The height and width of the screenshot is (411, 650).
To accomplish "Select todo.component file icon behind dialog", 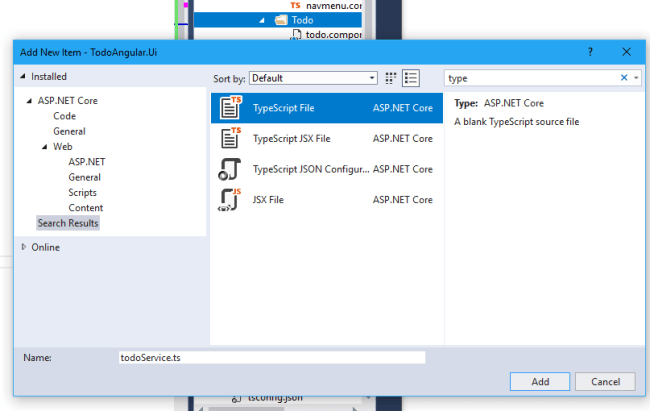I will pyautogui.click(x=296, y=34).
